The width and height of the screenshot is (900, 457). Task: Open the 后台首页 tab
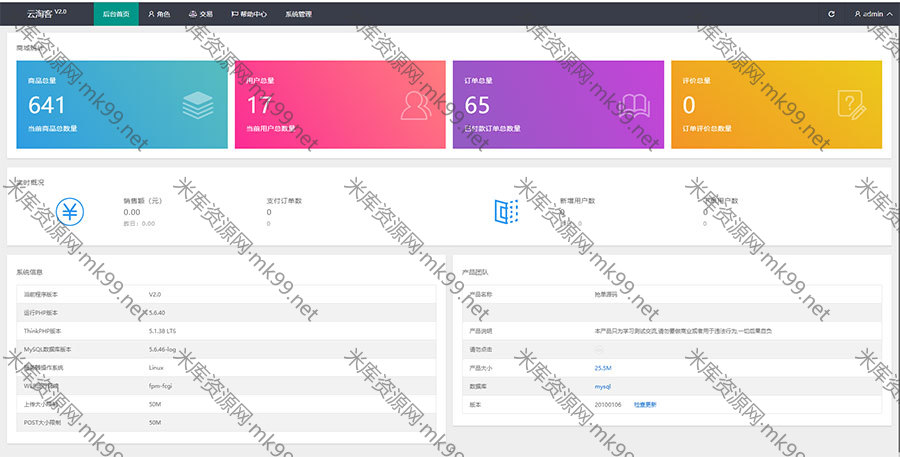(116, 14)
